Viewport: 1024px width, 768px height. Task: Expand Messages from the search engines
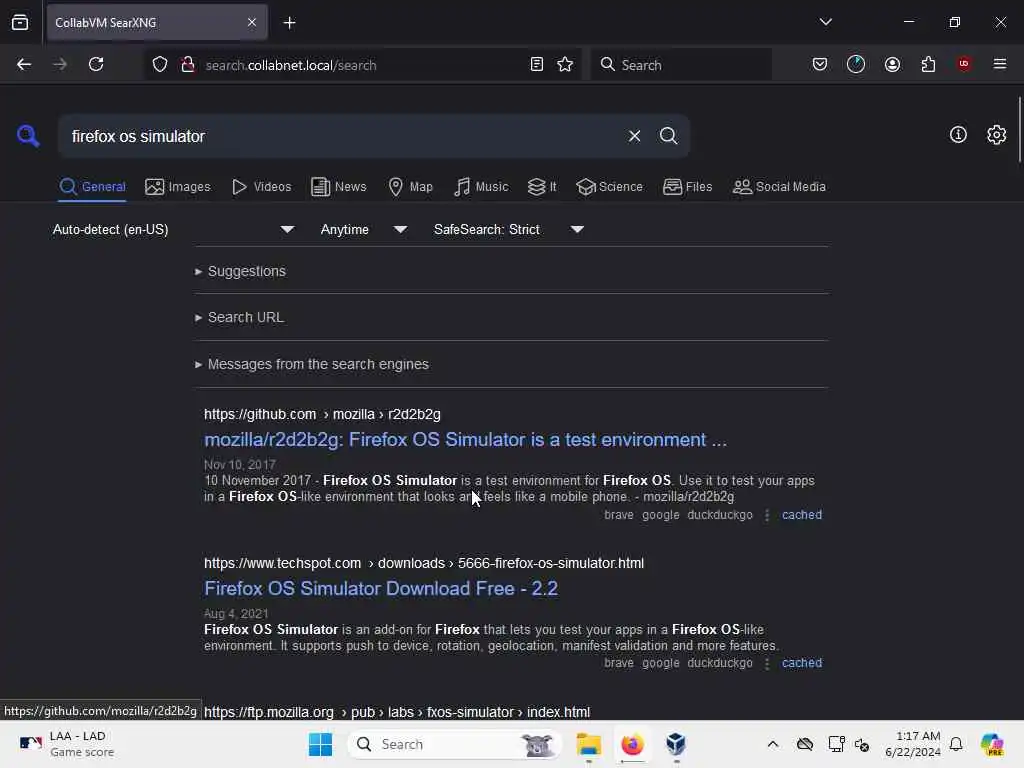coord(312,364)
